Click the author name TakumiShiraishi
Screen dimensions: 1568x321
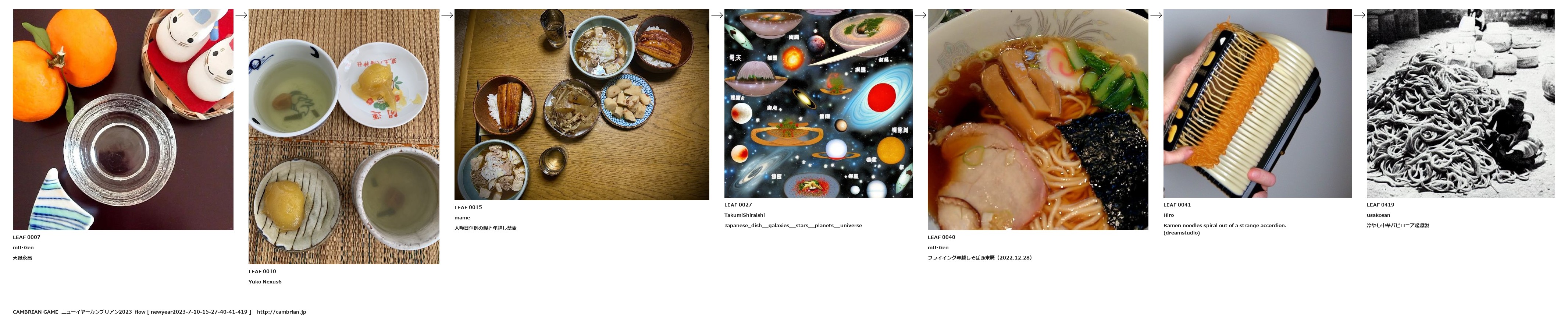[x=744, y=215]
